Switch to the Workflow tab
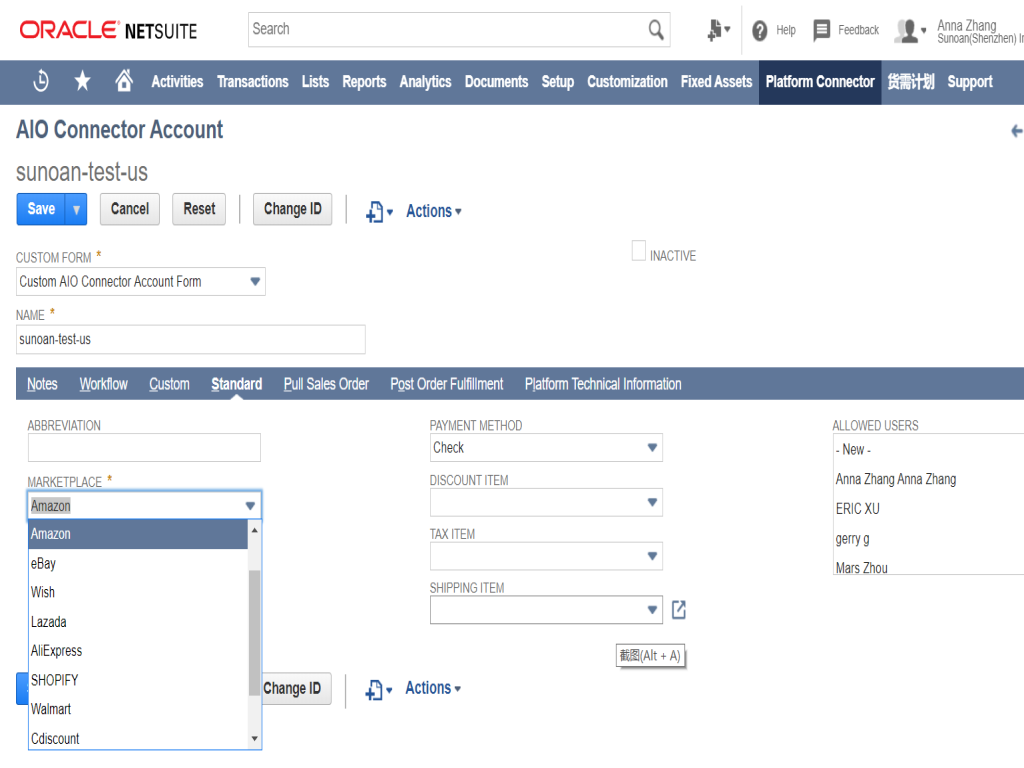The width and height of the screenshot is (1024, 768). pyautogui.click(x=104, y=384)
